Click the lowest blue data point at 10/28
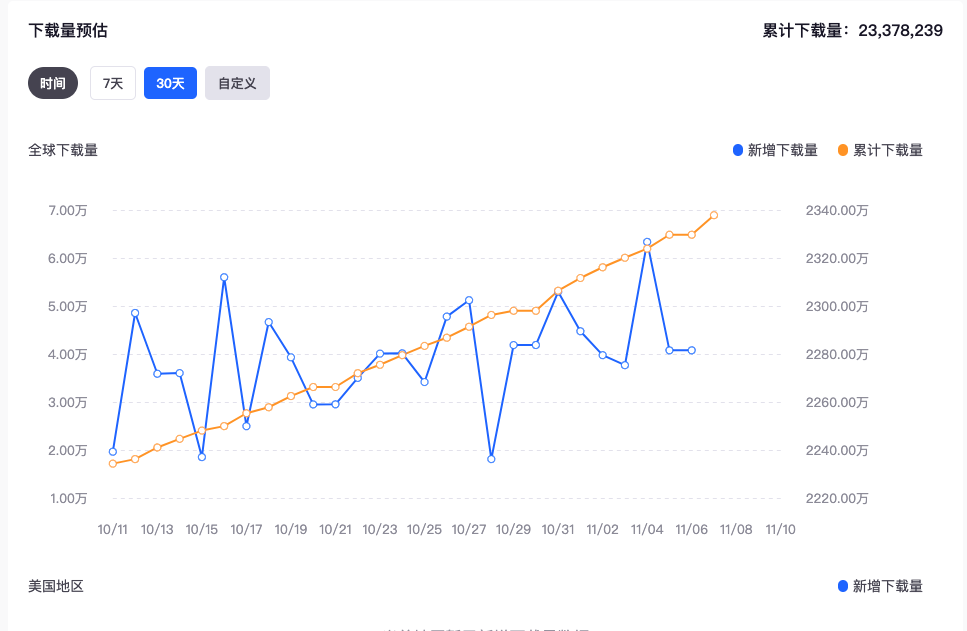This screenshot has width=967, height=631. [x=491, y=459]
